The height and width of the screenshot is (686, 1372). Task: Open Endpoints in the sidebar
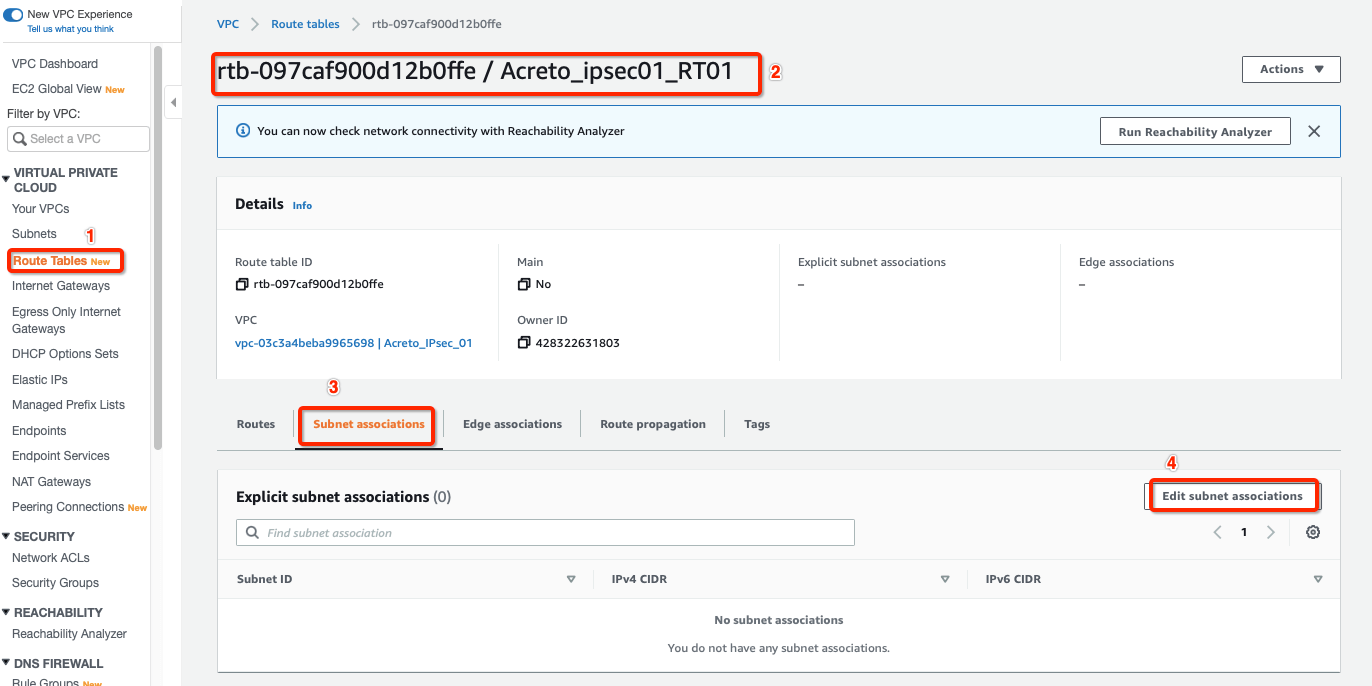39,431
